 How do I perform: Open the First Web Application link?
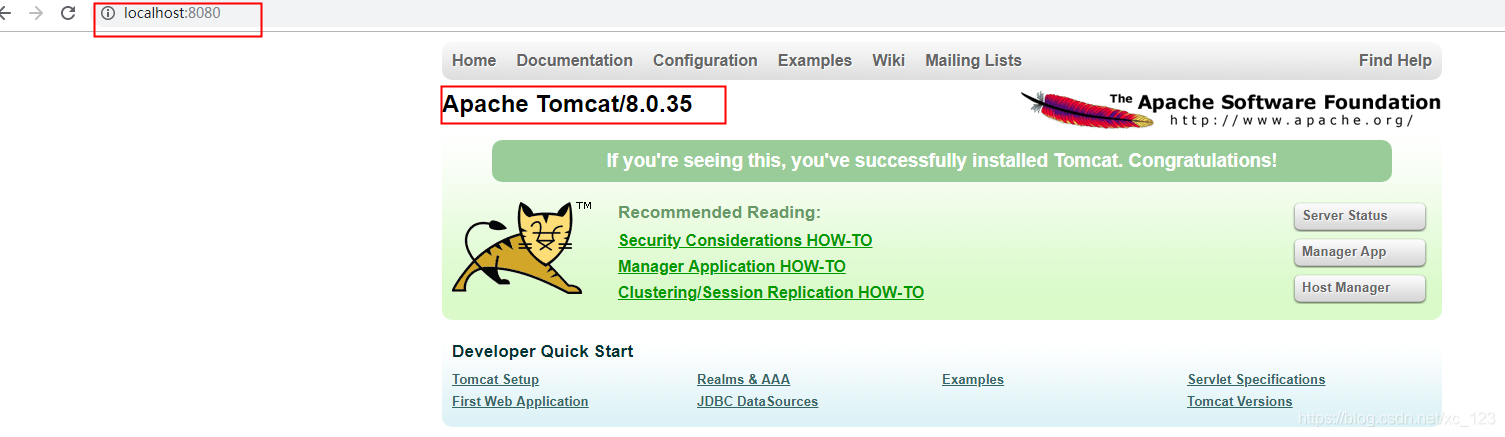[520, 401]
